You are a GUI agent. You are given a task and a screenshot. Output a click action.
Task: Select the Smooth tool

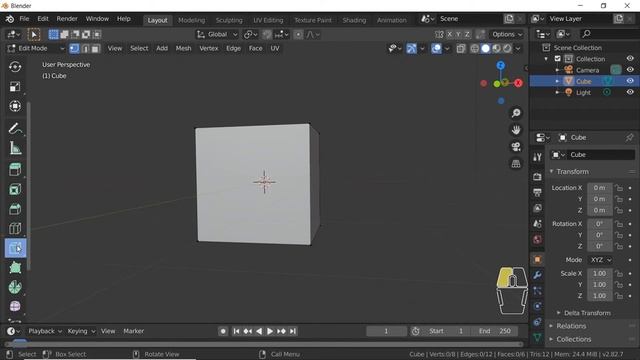pos(15,306)
